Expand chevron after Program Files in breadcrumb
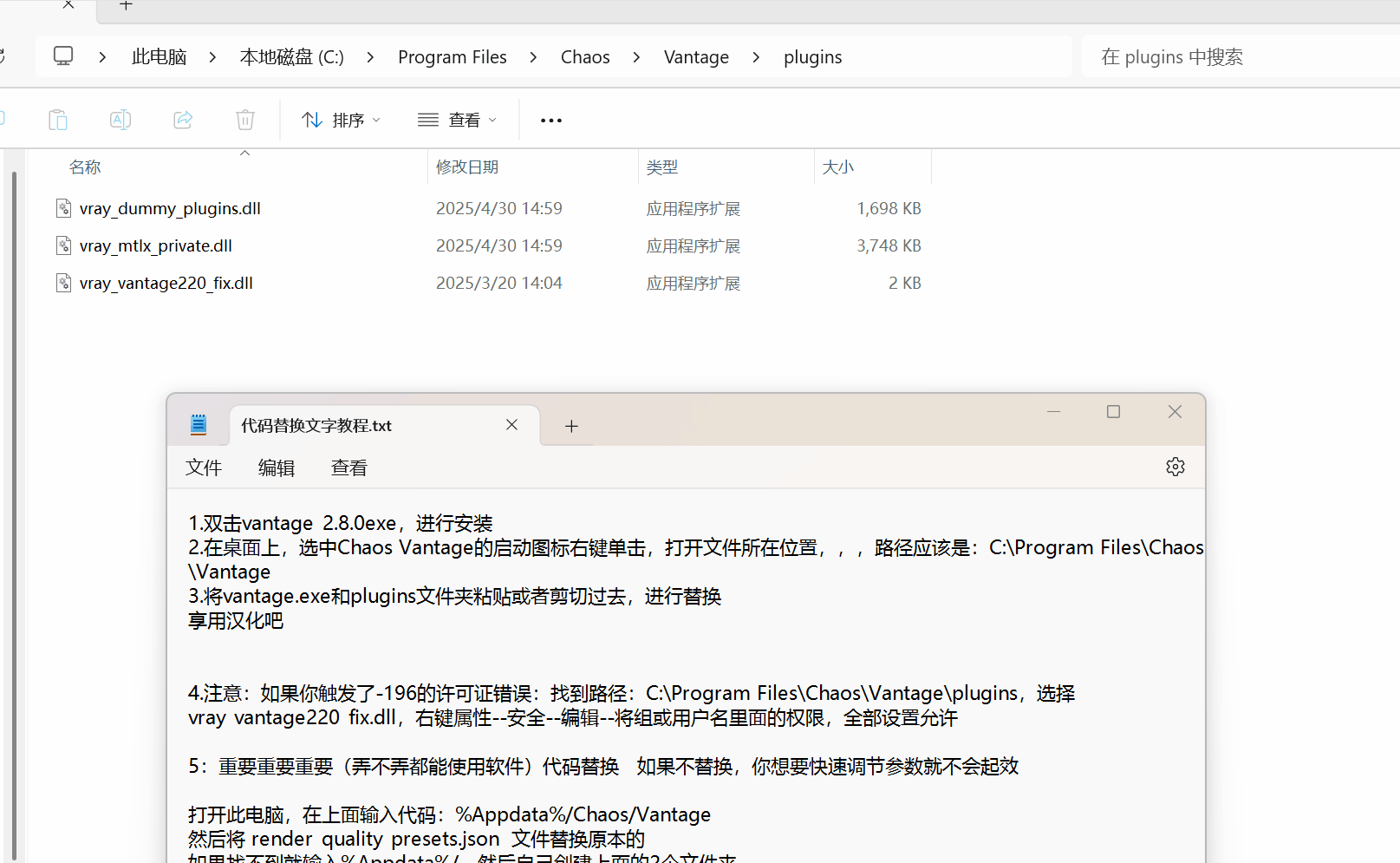The height and width of the screenshot is (863, 1400). 533,57
